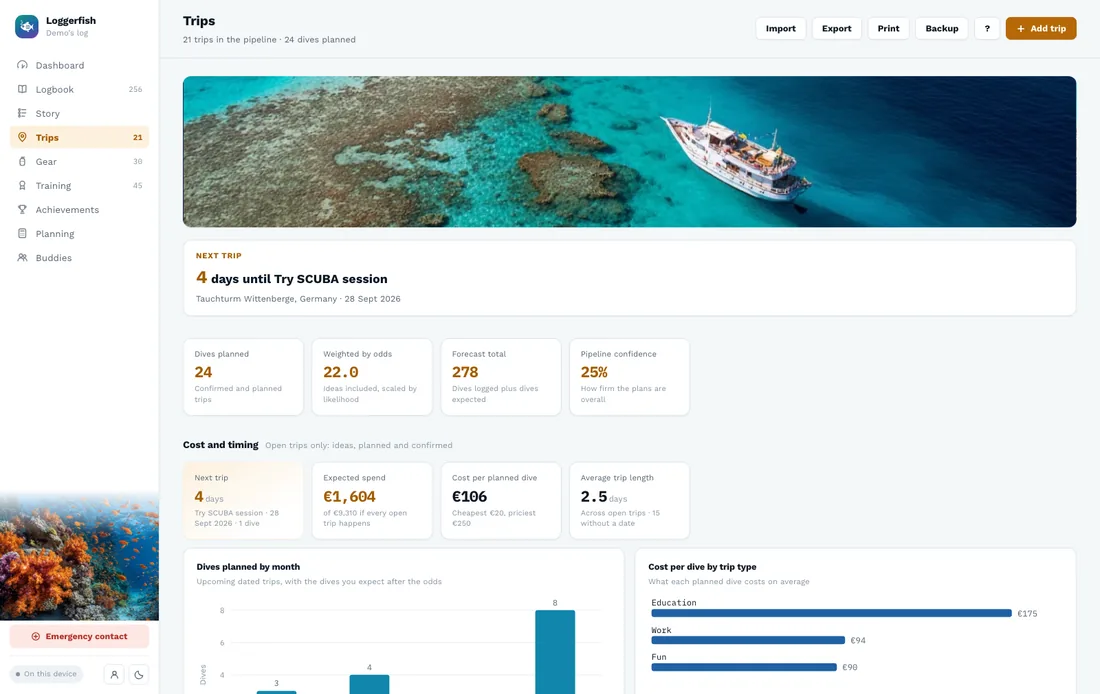Click the 'On this device' status pill

tap(46, 674)
